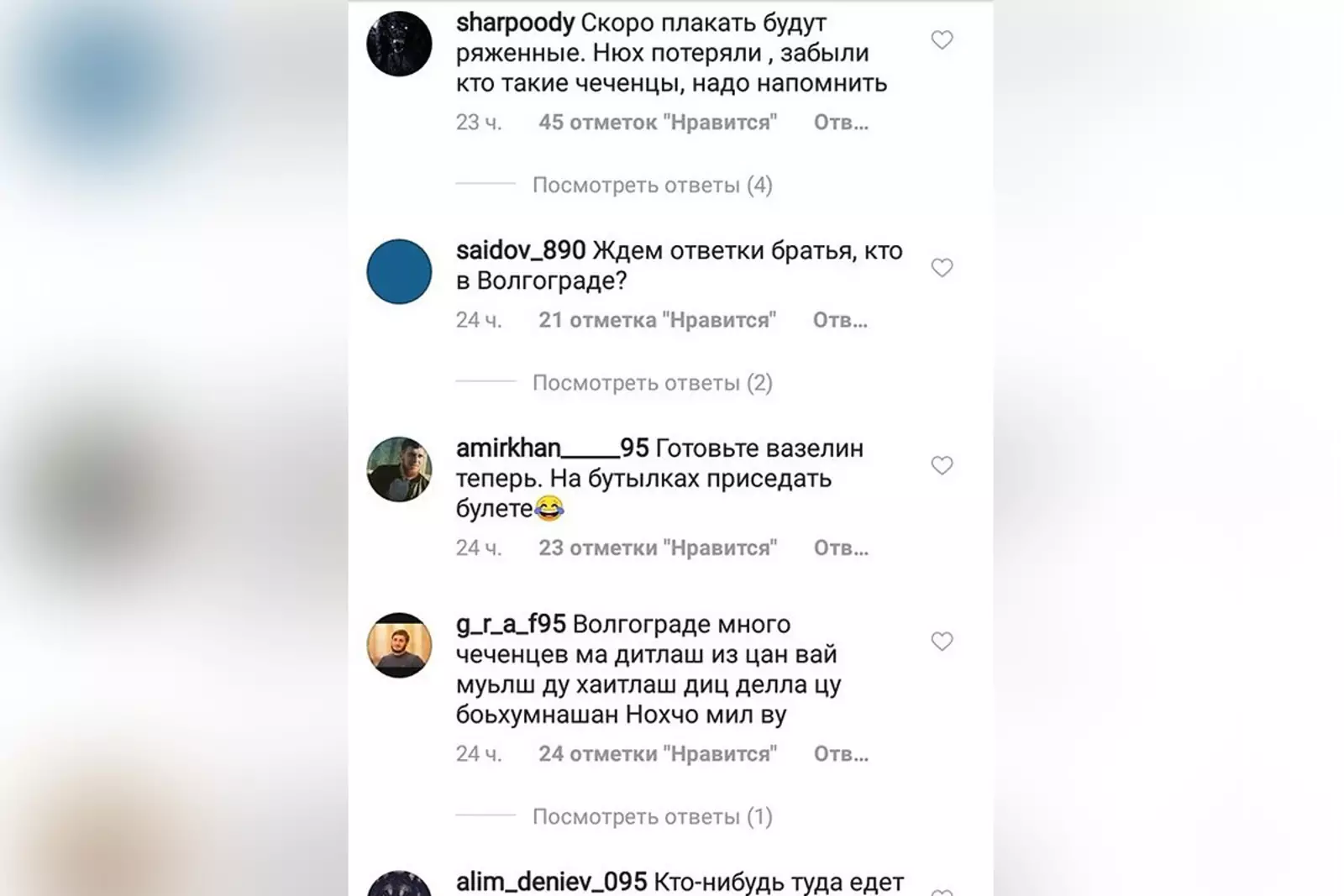Open the sharpoody username link
This screenshot has height=896, width=1344.
[515, 23]
